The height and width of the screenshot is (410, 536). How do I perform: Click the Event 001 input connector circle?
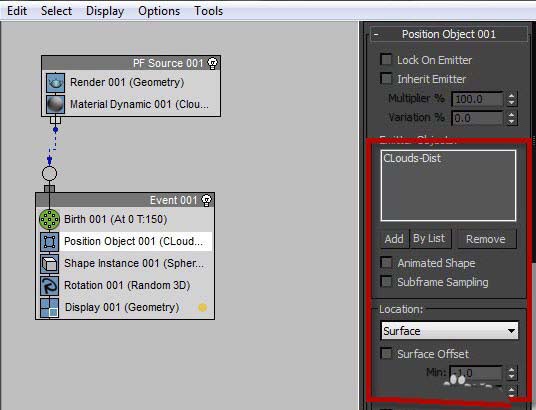point(49,173)
